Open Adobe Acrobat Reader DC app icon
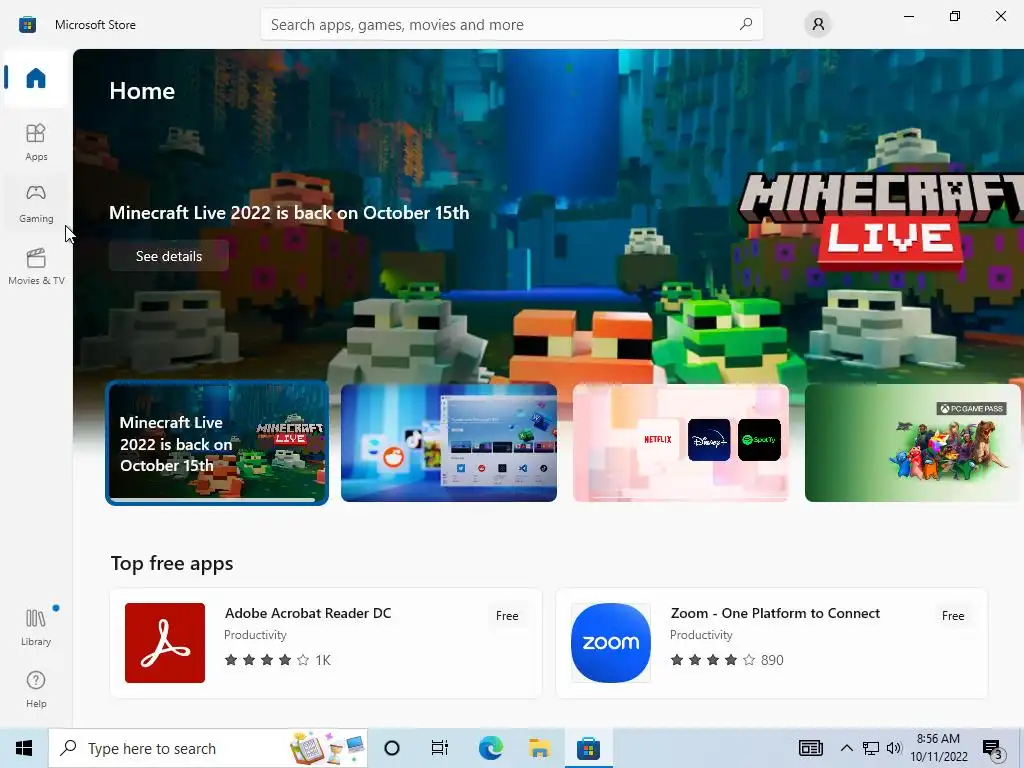The width and height of the screenshot is (1024, 768). tap(165, 643)
